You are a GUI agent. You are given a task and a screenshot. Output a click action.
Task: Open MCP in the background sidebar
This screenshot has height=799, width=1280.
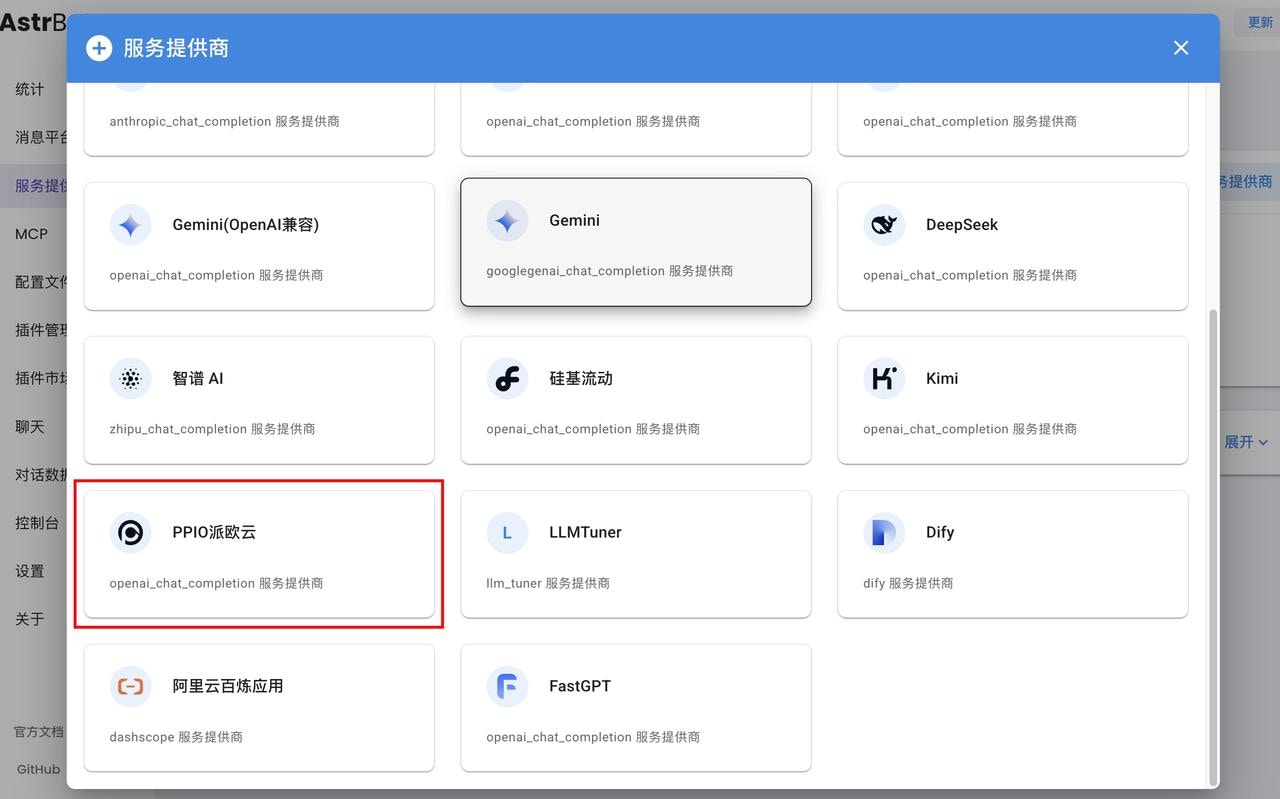click(x=31, y=234)
